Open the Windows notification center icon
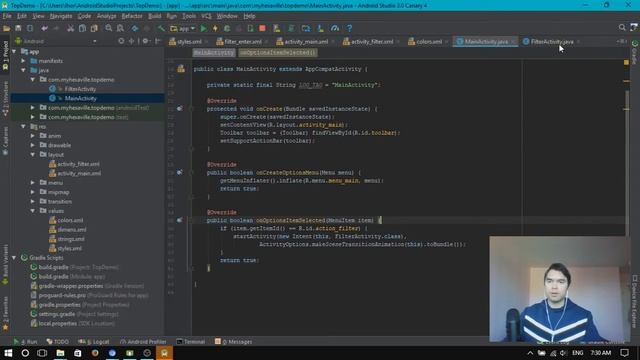640x360 pixels. (x=624, y=353)
